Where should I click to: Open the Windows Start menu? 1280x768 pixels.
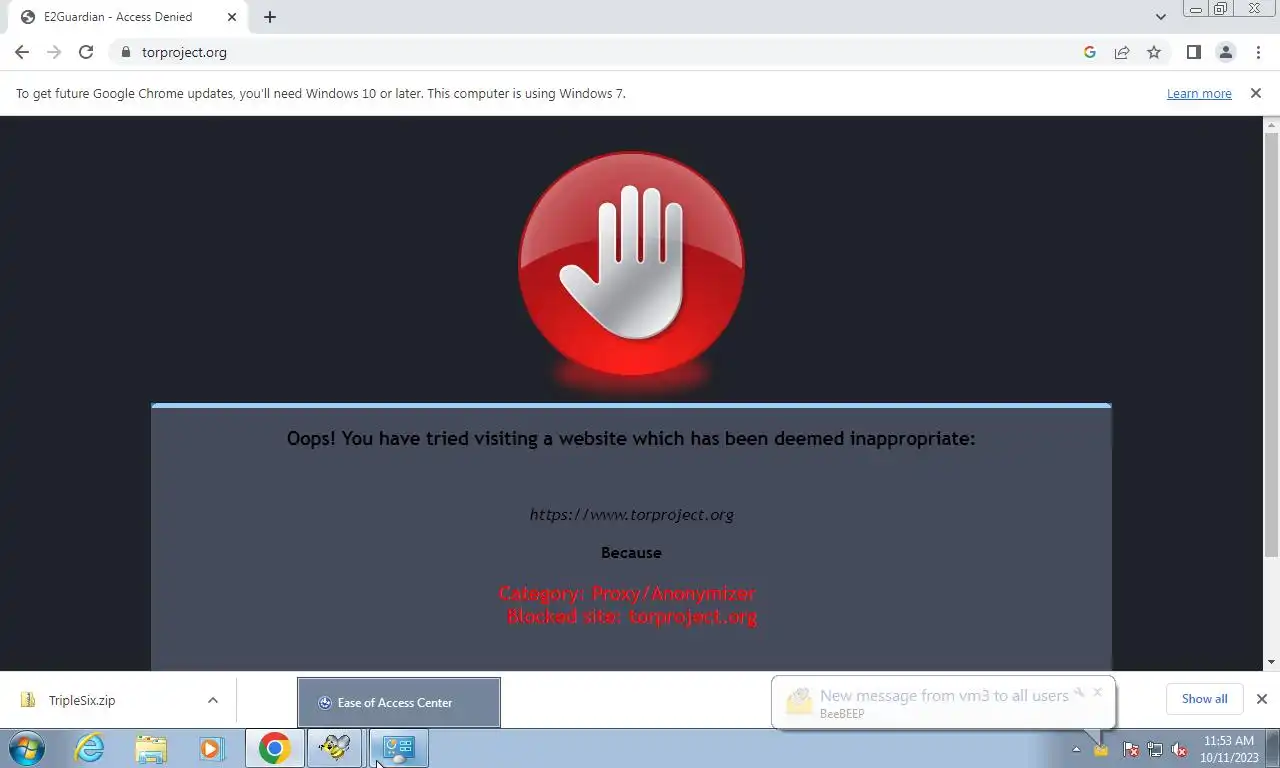pos(27,748)
